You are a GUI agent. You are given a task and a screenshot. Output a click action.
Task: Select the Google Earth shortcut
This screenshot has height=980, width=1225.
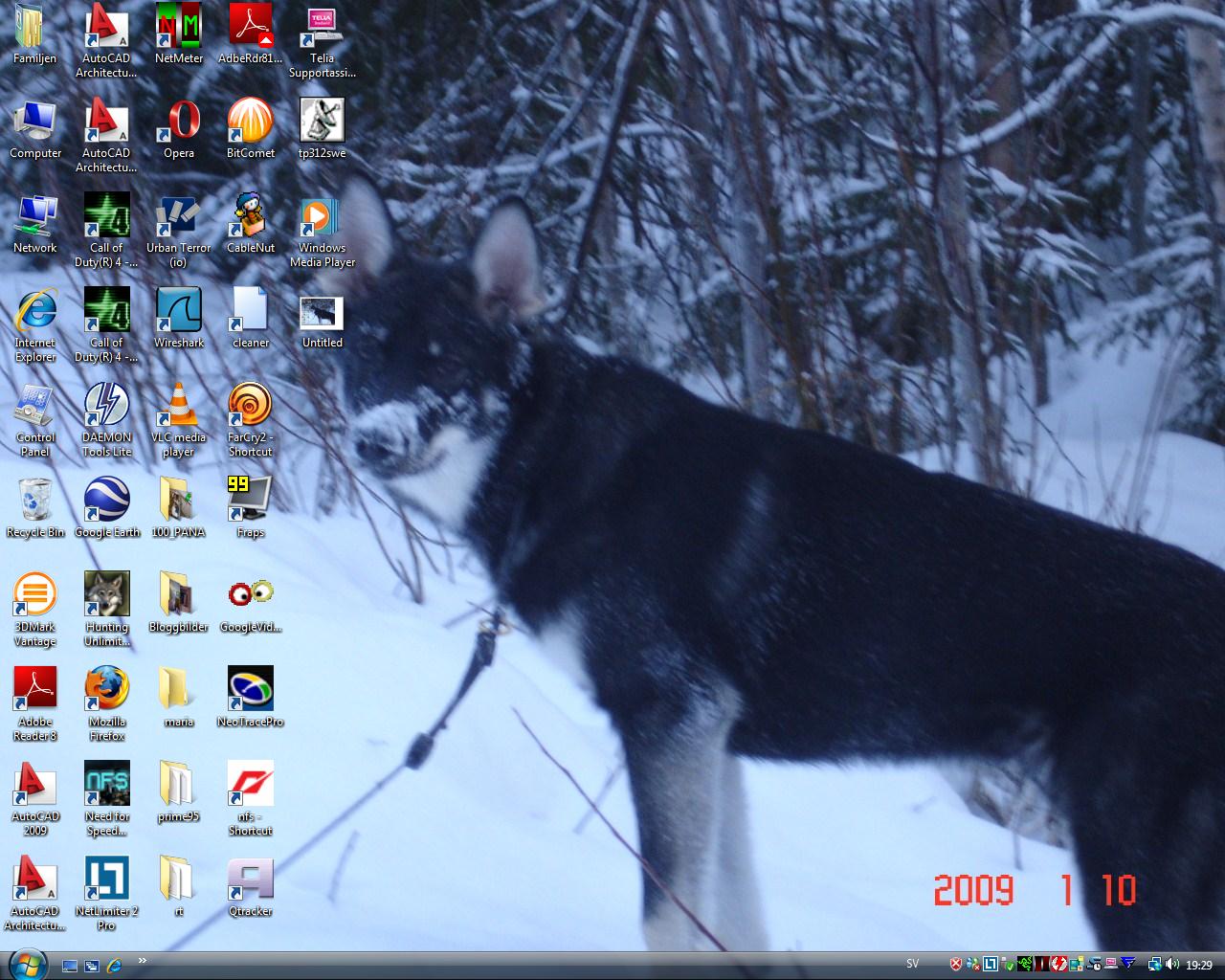tap(106, 501)
